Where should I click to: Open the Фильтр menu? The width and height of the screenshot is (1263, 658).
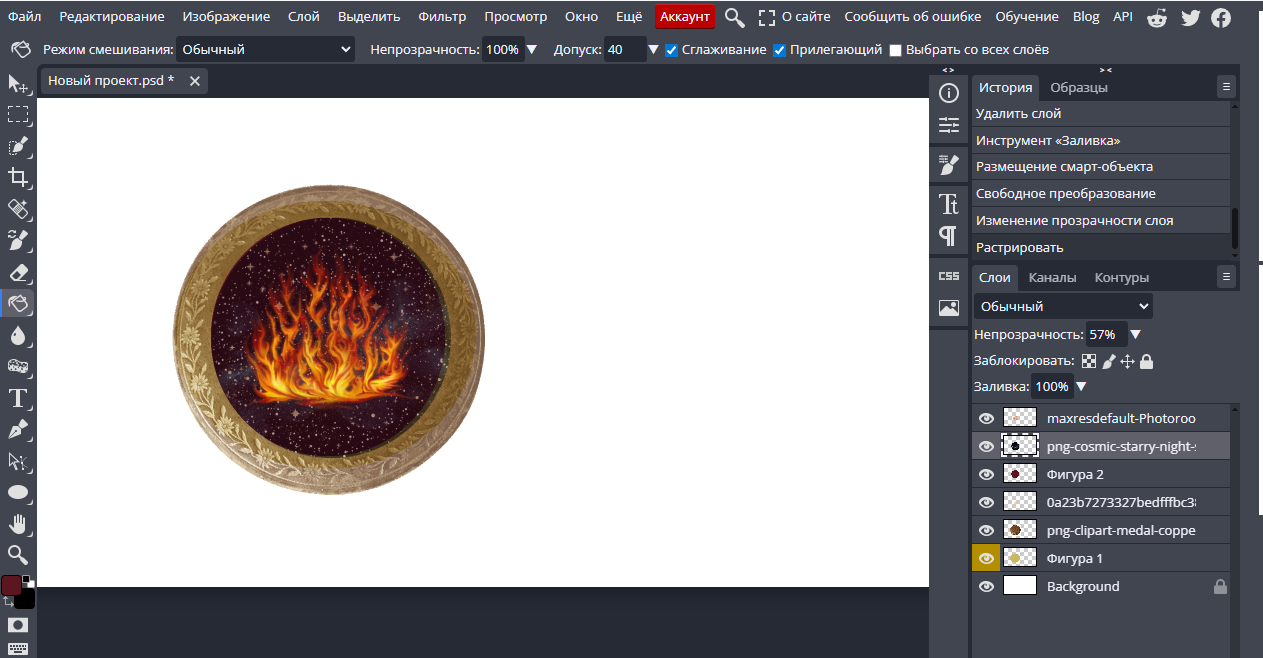(442, 17)
